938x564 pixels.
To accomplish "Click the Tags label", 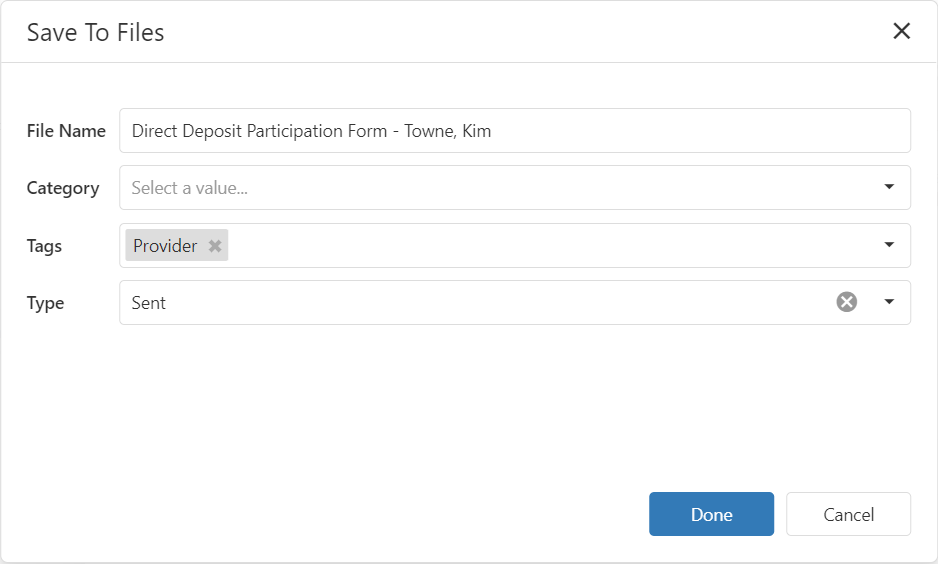I will pyautogui.click(x=44, y=246).
